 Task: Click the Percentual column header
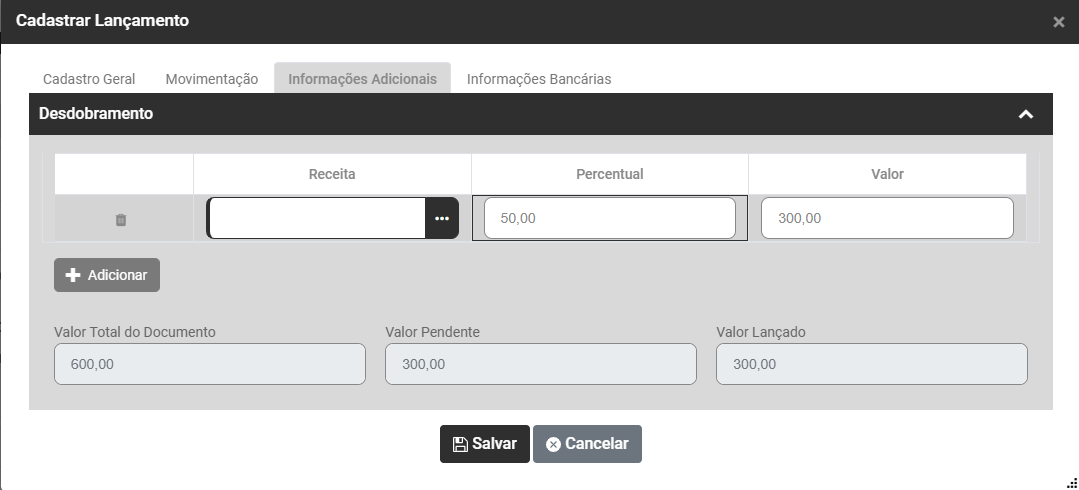(610, 174)
